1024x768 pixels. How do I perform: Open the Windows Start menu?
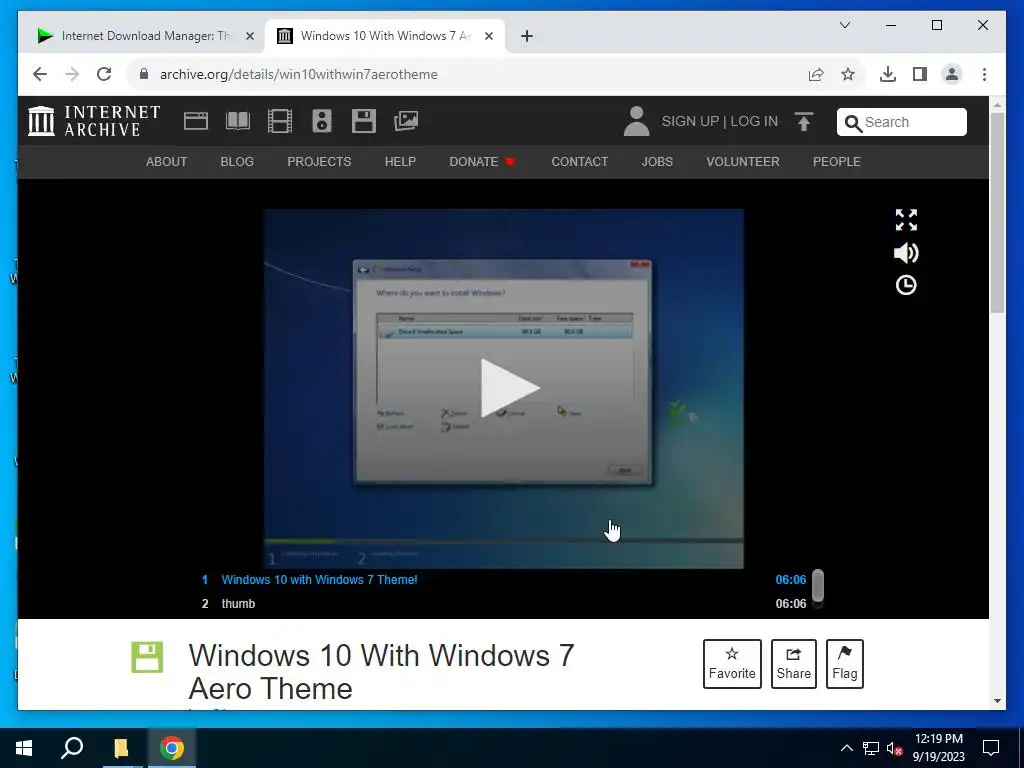point(24,748)
